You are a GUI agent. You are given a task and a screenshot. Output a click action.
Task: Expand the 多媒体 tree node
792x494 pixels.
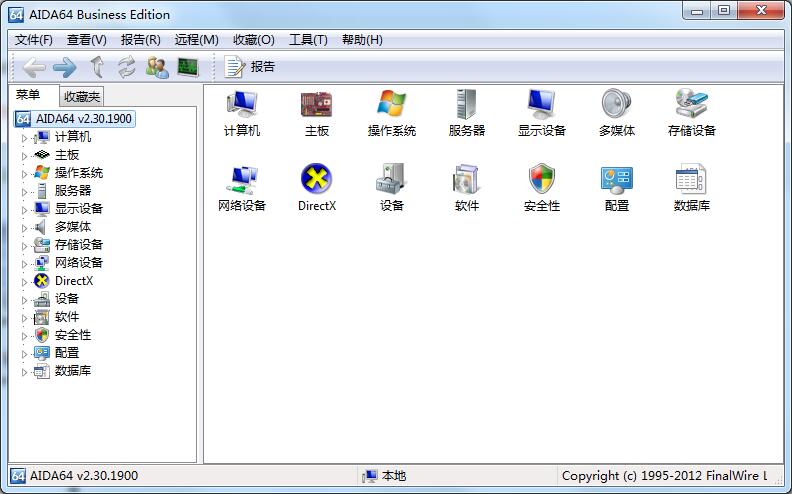[x=24, y=228]
